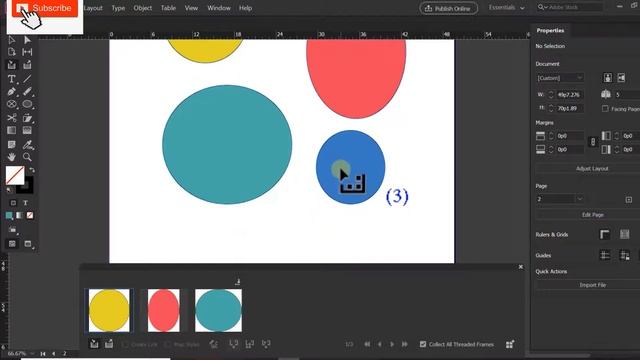Click the document width W field

pyautogui.click(x=570, y=95)
